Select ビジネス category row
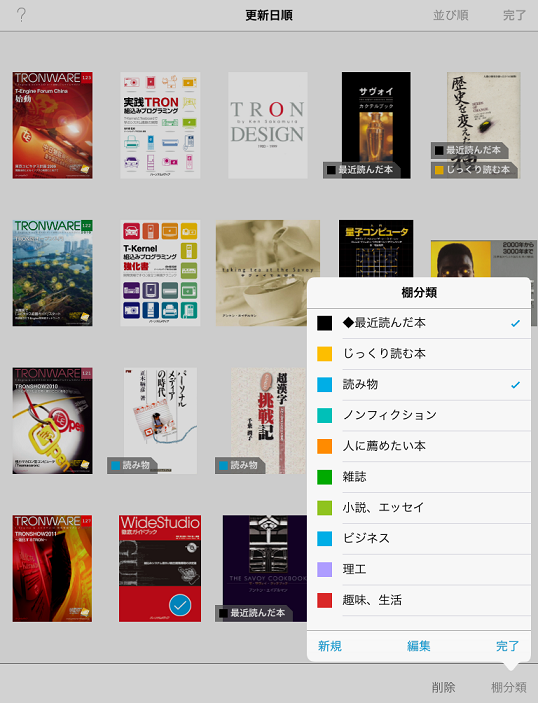538x703 pixels. point(419,538)
